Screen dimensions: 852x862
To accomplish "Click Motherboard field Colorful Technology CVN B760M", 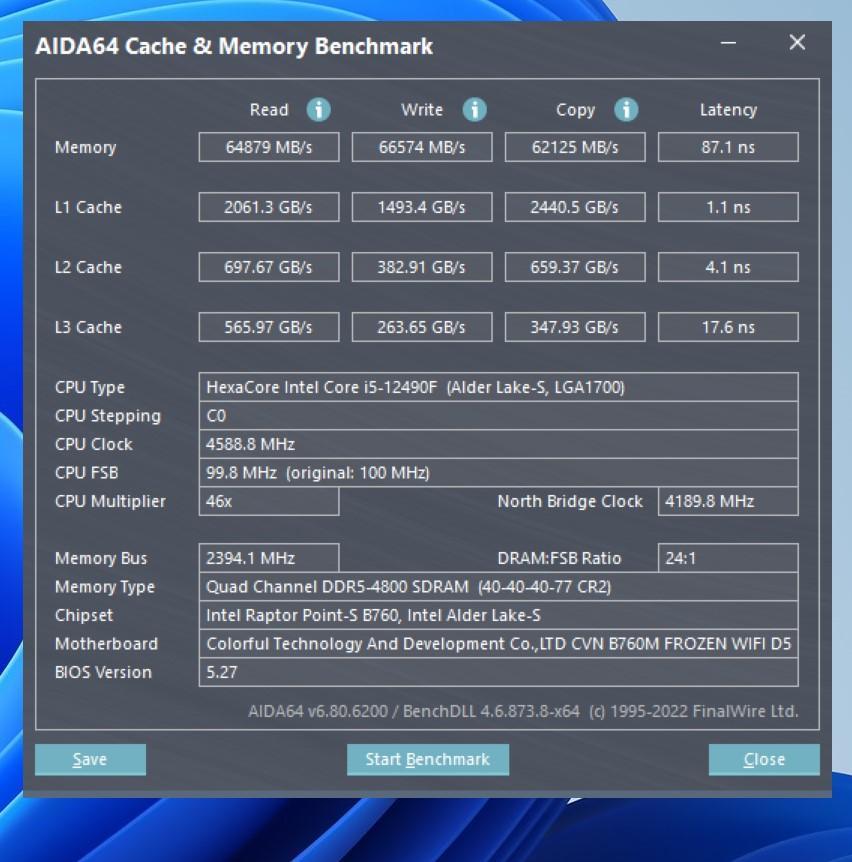I will click(499, 644).
